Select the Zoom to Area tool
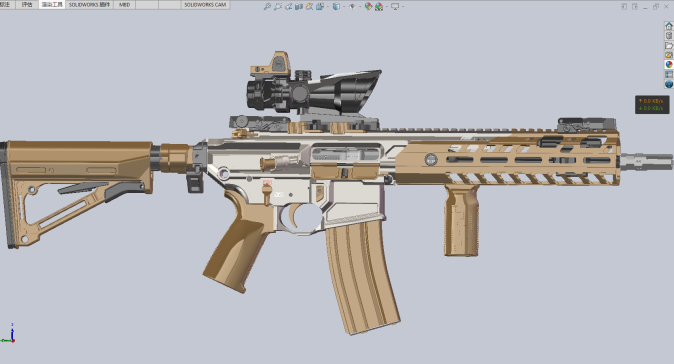The height and width of the screenshot is (364, 674). [x=278, y=6]
